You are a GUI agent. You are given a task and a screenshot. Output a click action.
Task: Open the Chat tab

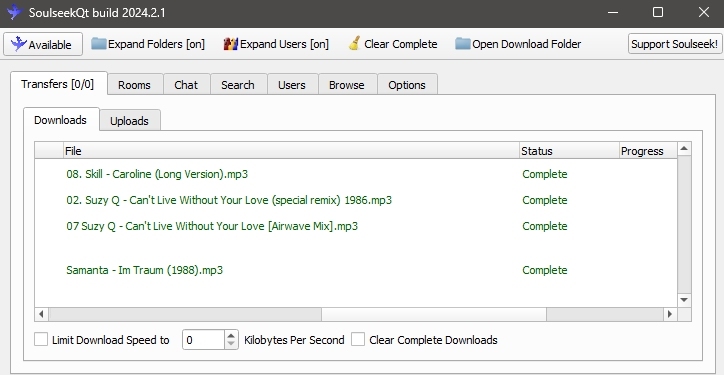[x=186, y=85]
